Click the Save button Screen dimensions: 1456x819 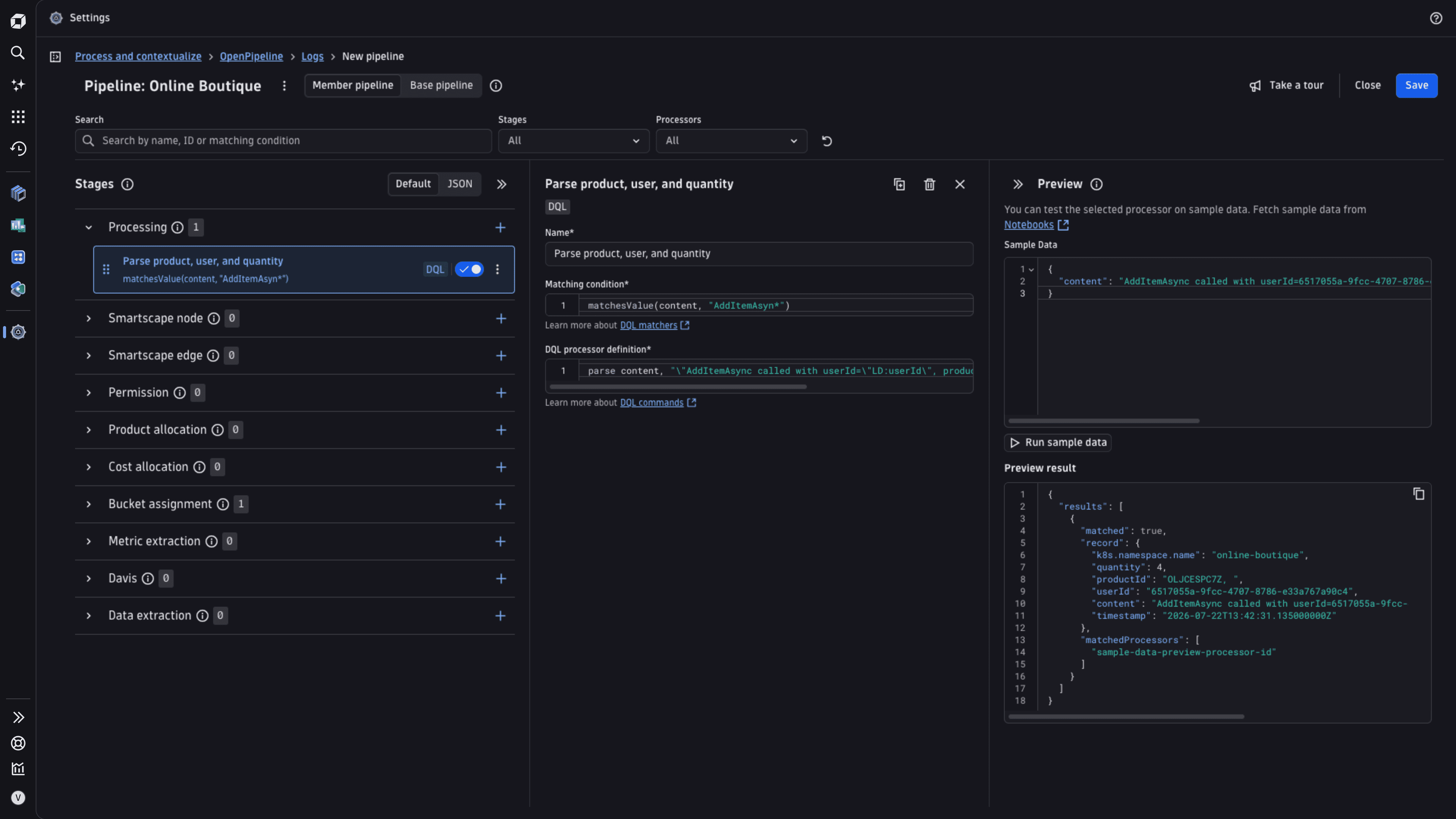[1417, 85]
